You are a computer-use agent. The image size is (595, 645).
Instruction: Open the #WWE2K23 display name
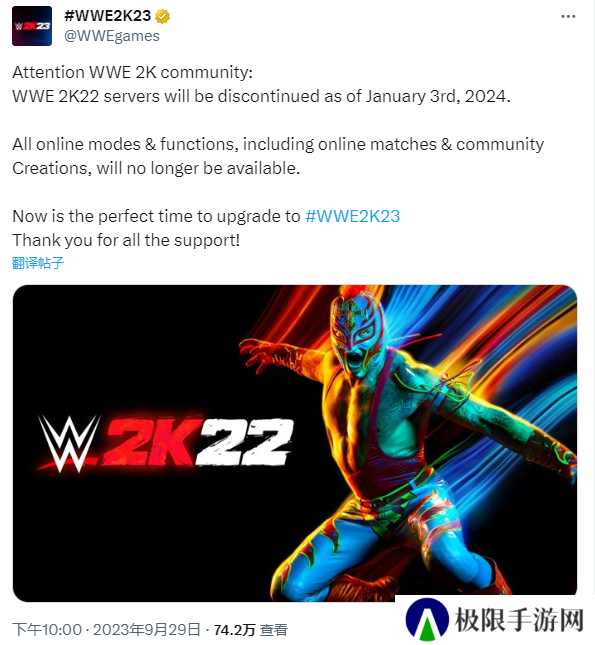pos(108,16)
